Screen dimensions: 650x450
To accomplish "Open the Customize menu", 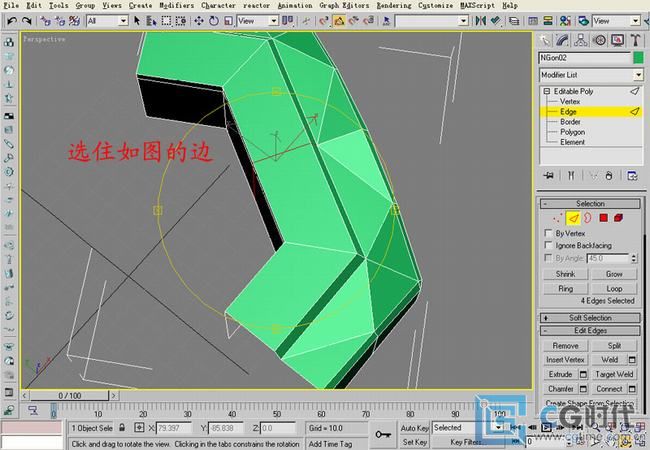I will tap(435, 5).
